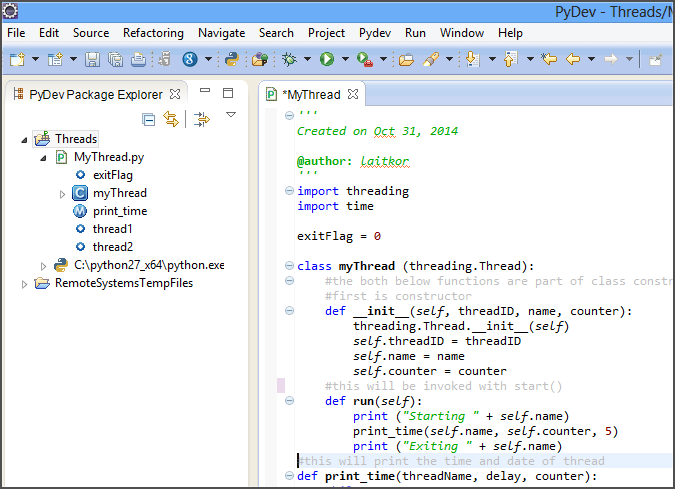
Task: Close the MyThread editor tab
Action: (352, 94)
